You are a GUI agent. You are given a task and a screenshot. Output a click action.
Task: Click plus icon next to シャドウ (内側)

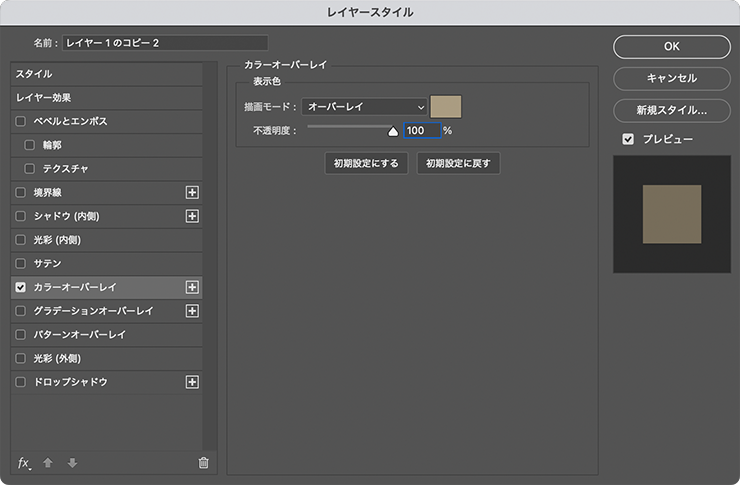pos(193,216)
